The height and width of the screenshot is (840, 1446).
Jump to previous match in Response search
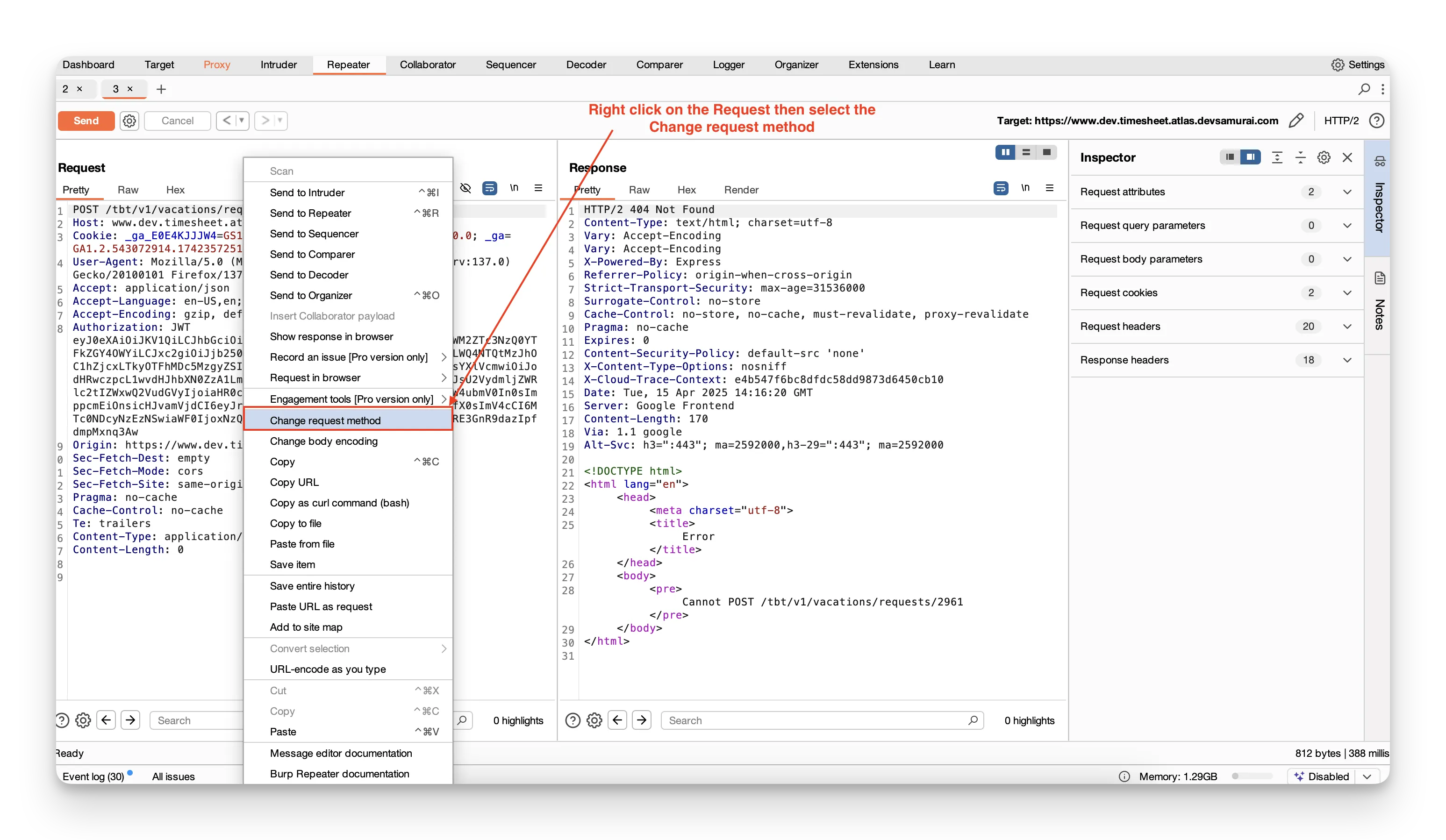pyautogui.click(x=617, y=721)
